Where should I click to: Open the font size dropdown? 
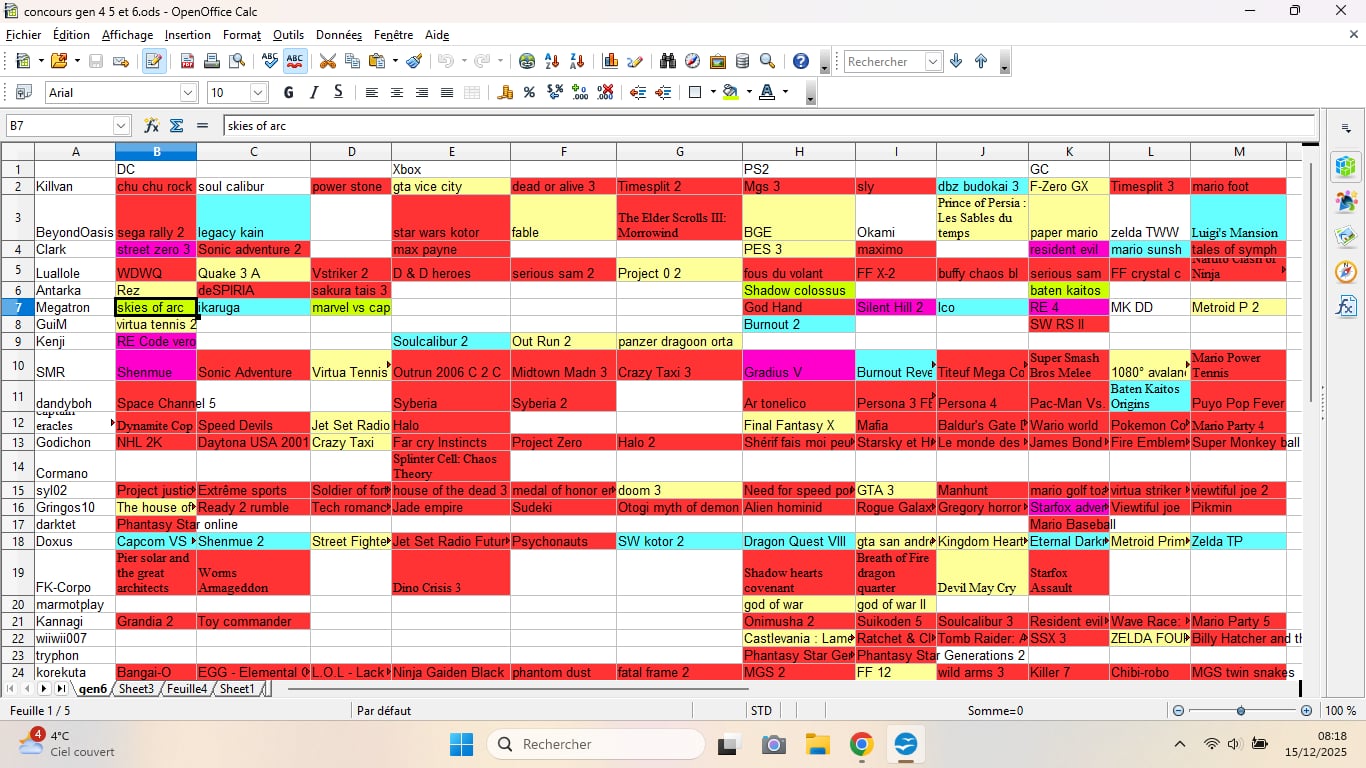[258, 92]
